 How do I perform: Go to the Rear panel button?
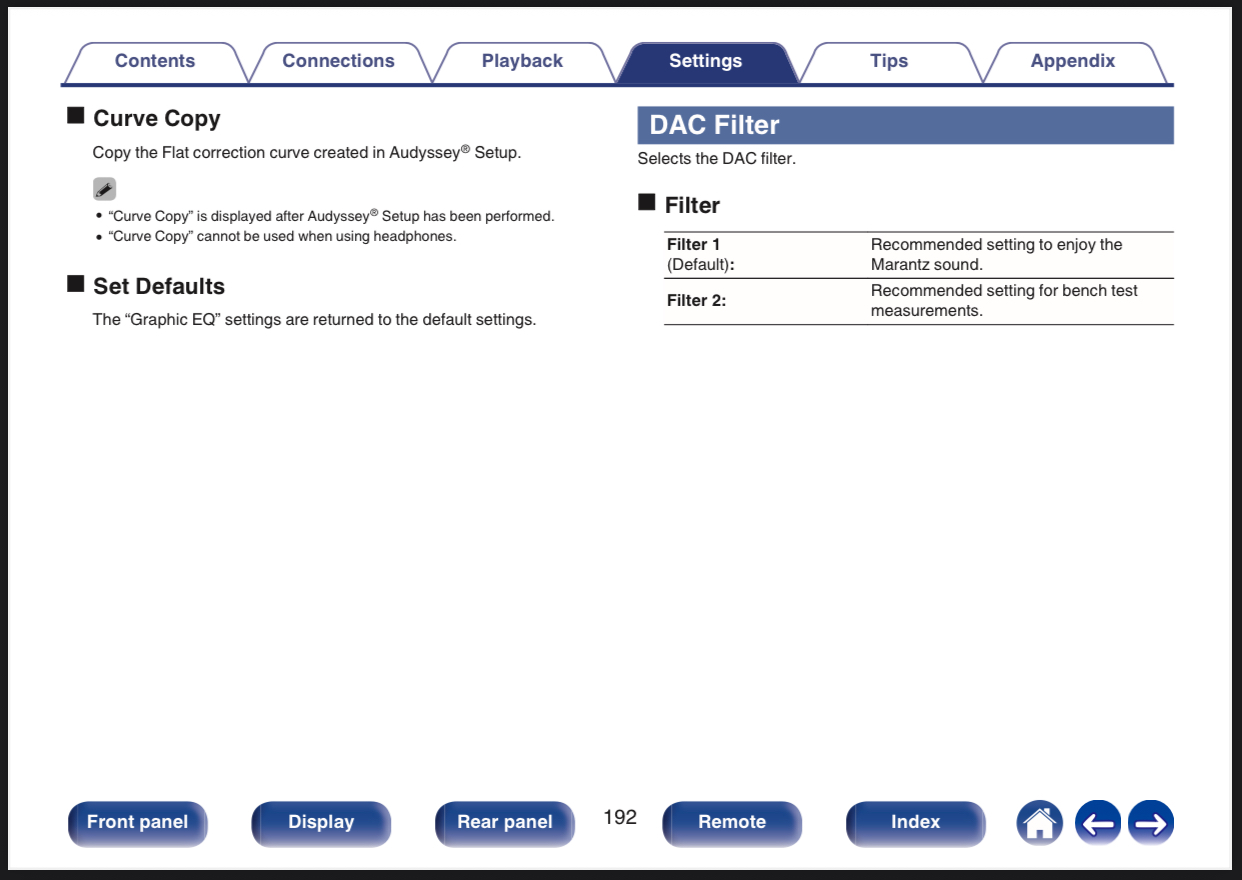(x=504, y=823)
